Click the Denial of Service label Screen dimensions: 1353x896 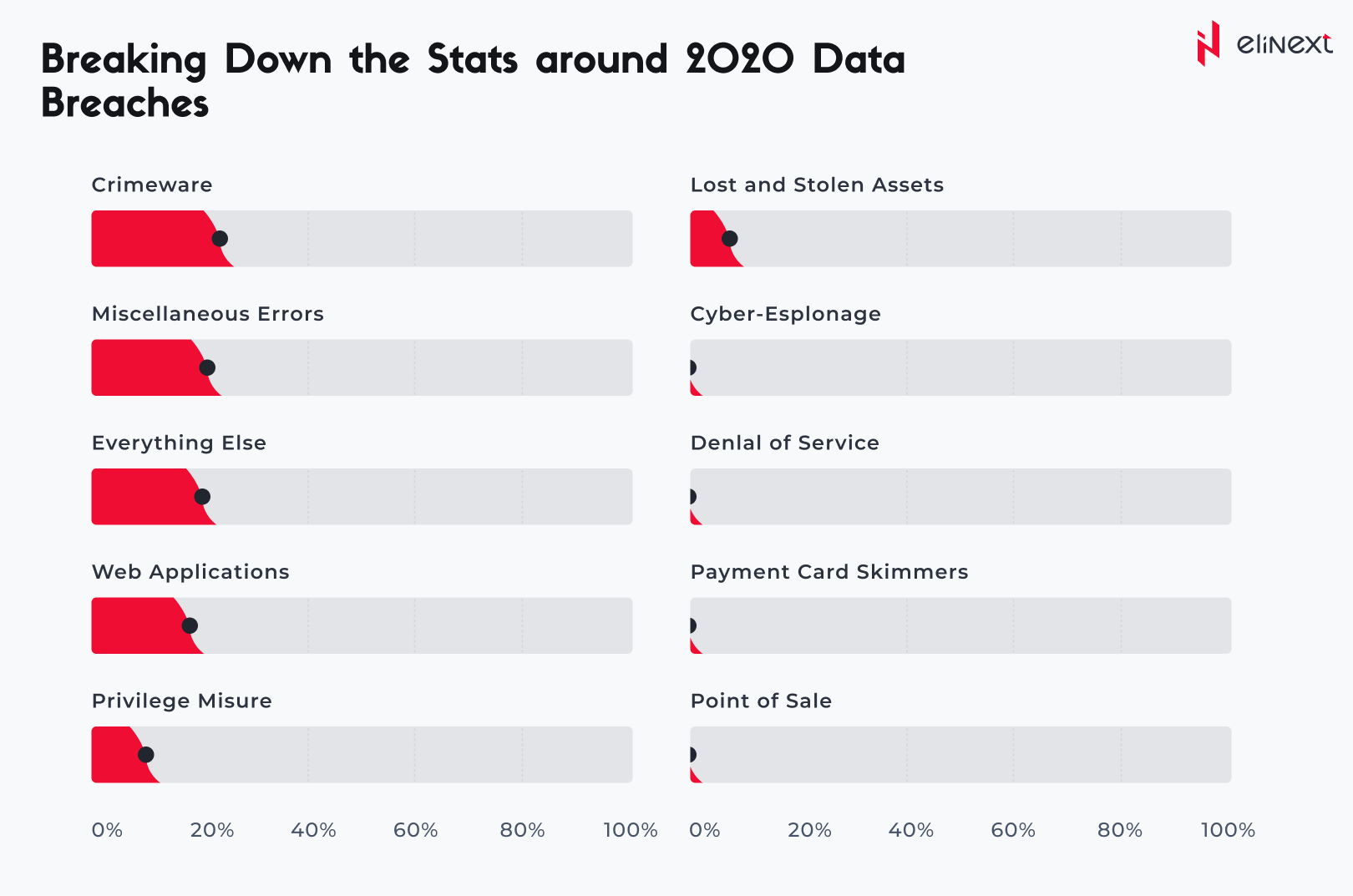coord(784,443)
